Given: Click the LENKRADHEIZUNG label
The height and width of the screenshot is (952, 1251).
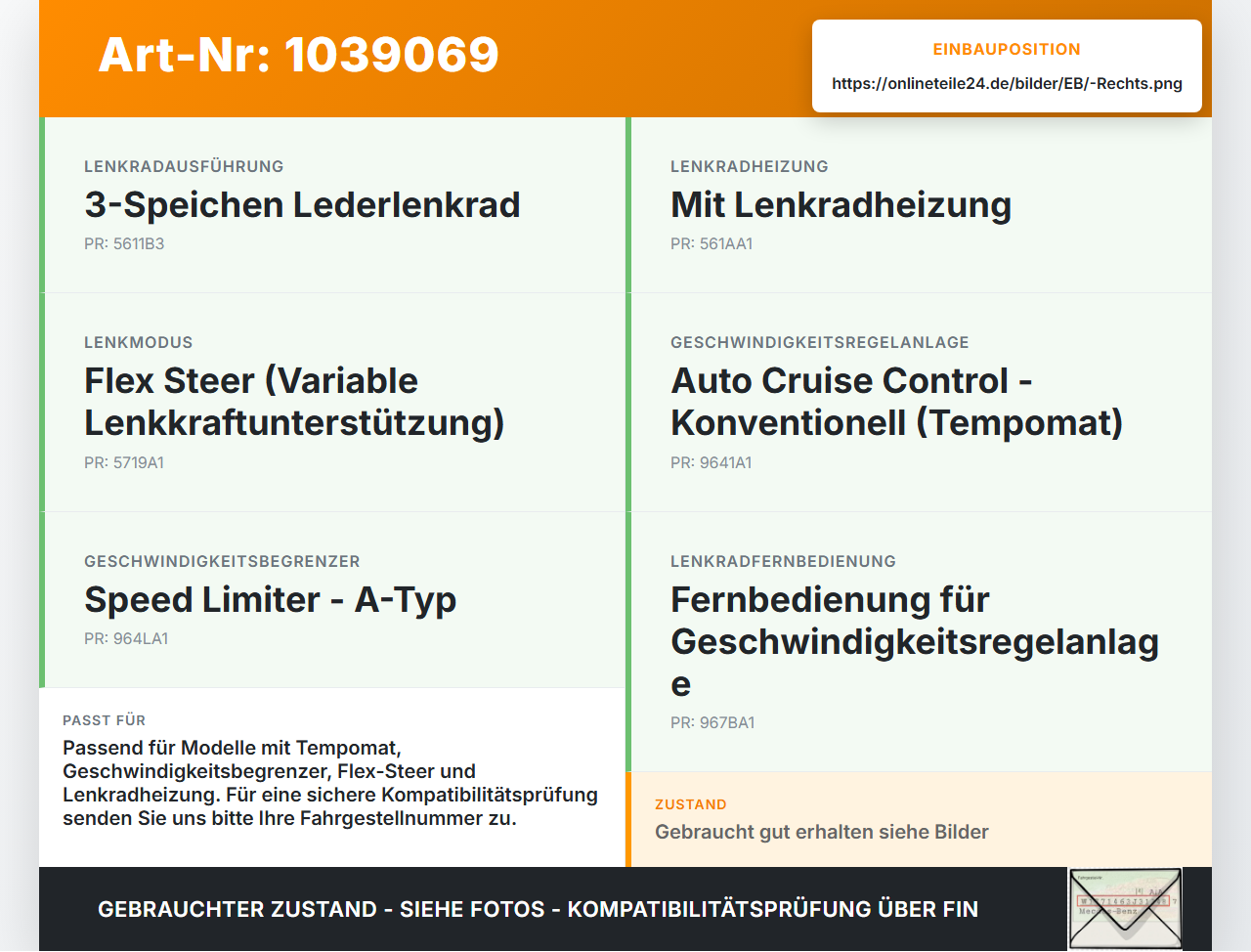Looking at the screenshot, I should coord(750,166).
